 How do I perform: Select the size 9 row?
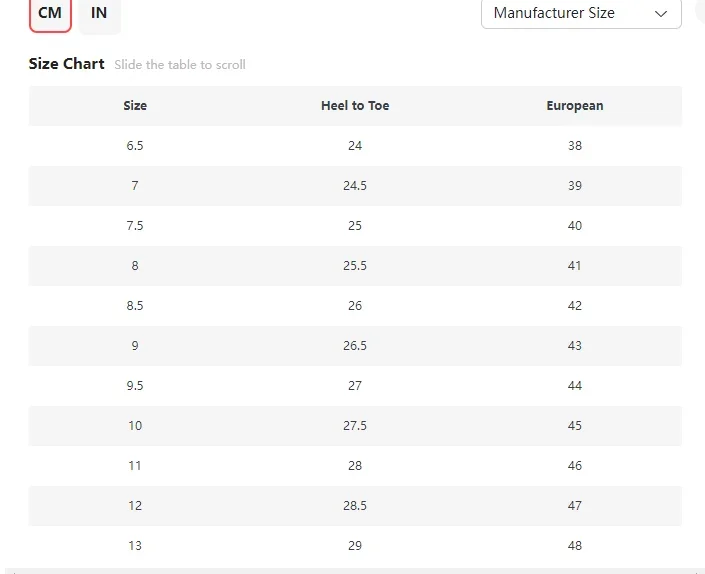coord(135,345)
